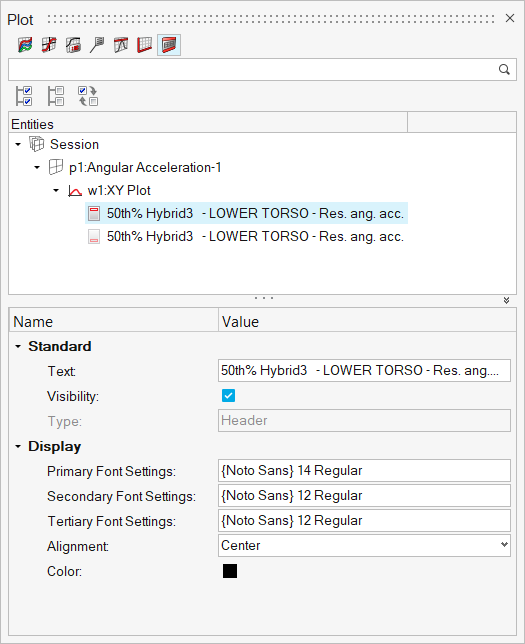Click the Reverse Selection checkboxes icon
Screen dimensions: 525x644
(88, 96)
